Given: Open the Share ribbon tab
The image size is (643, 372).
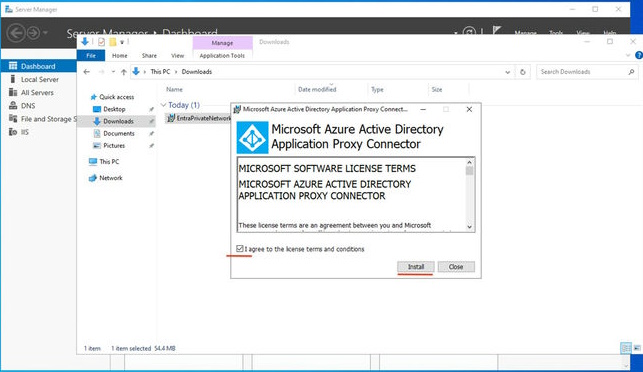Looking at the screenshot, I should [149, 55].
